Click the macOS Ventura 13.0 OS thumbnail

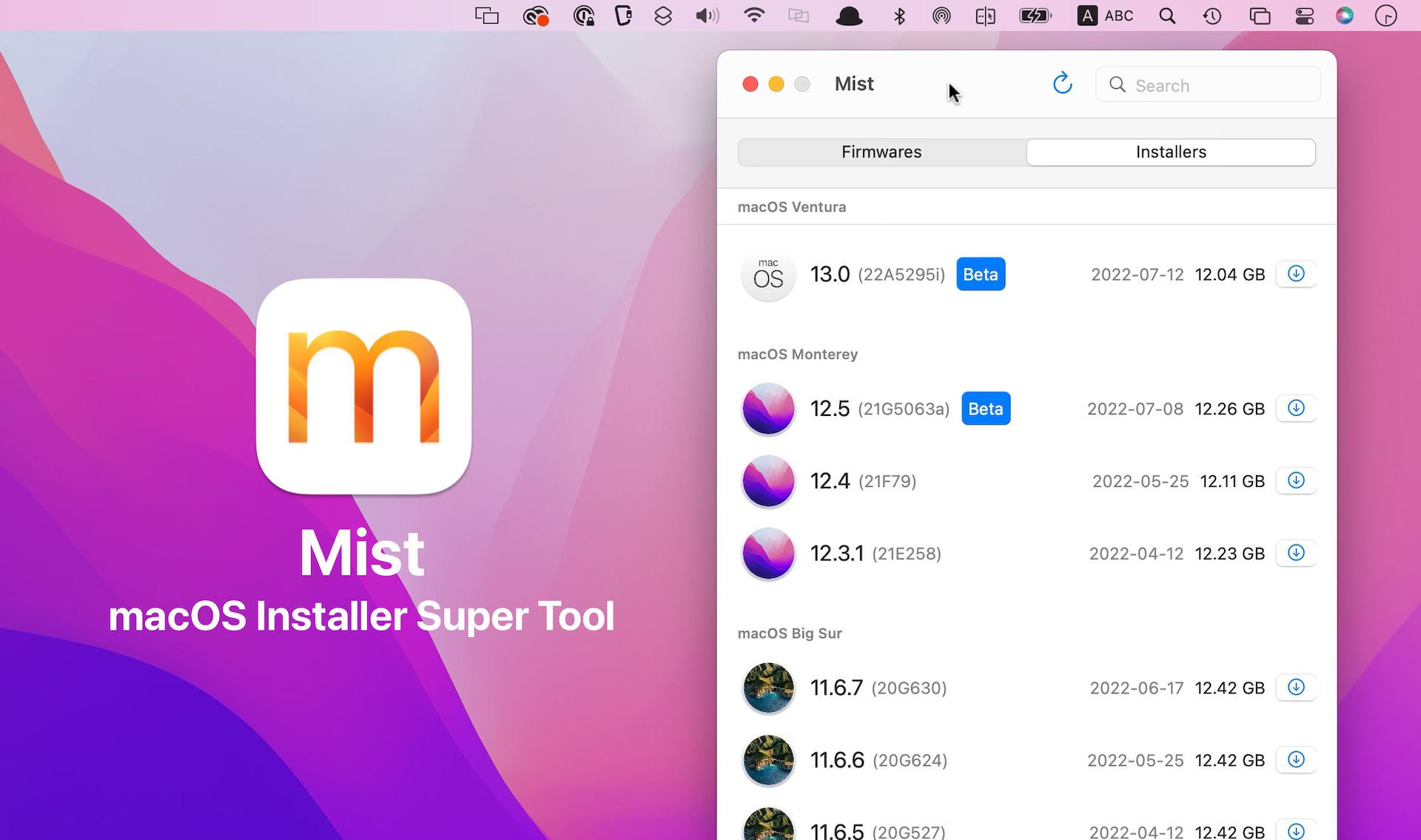pos(768,273)
